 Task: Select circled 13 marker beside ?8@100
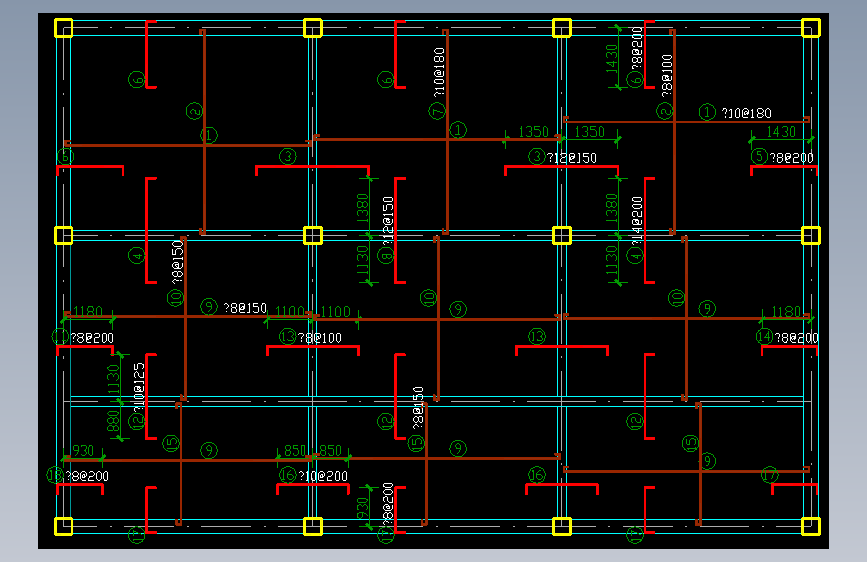click(288, 336)
